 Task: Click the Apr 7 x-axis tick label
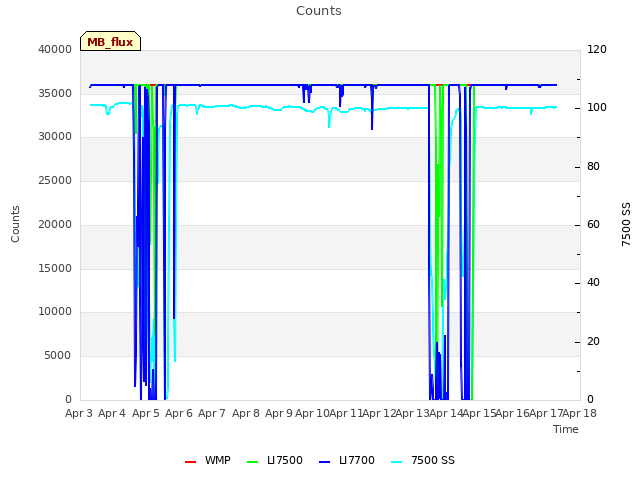212,413
